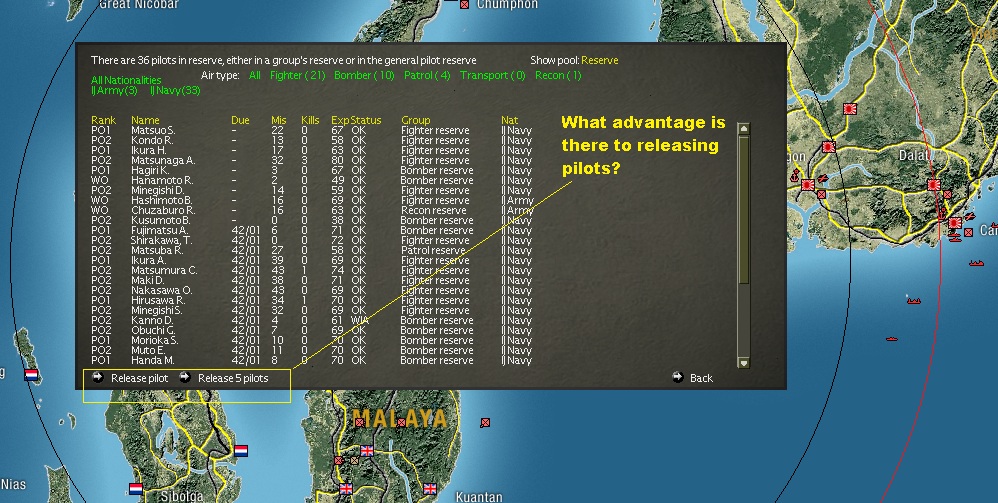This screenshot has height=503, width=998.
Task: Sort list by Nat column header
Action: [509, 120]
